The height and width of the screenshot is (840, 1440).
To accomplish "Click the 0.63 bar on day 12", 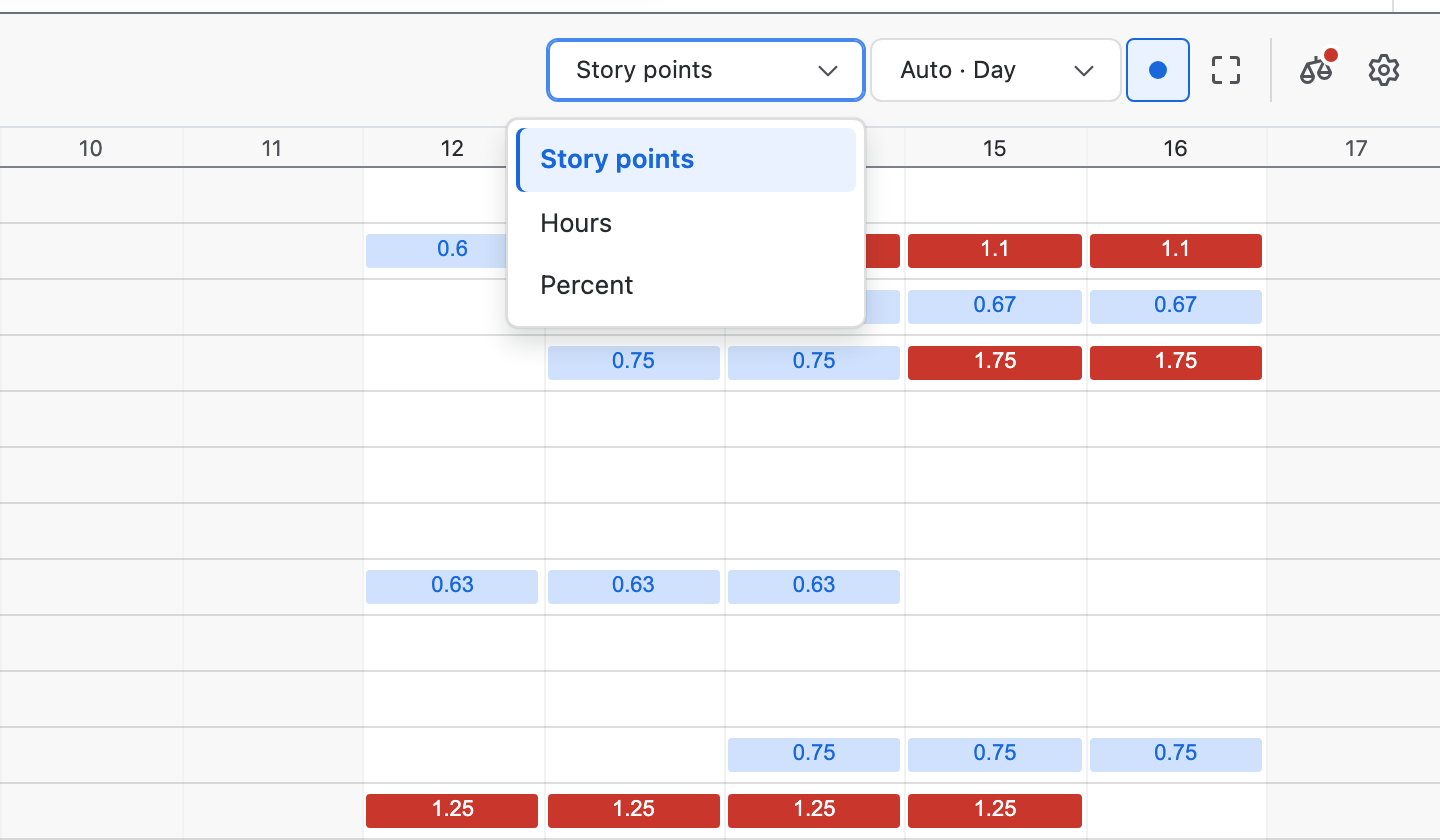I will coord(452,586).
